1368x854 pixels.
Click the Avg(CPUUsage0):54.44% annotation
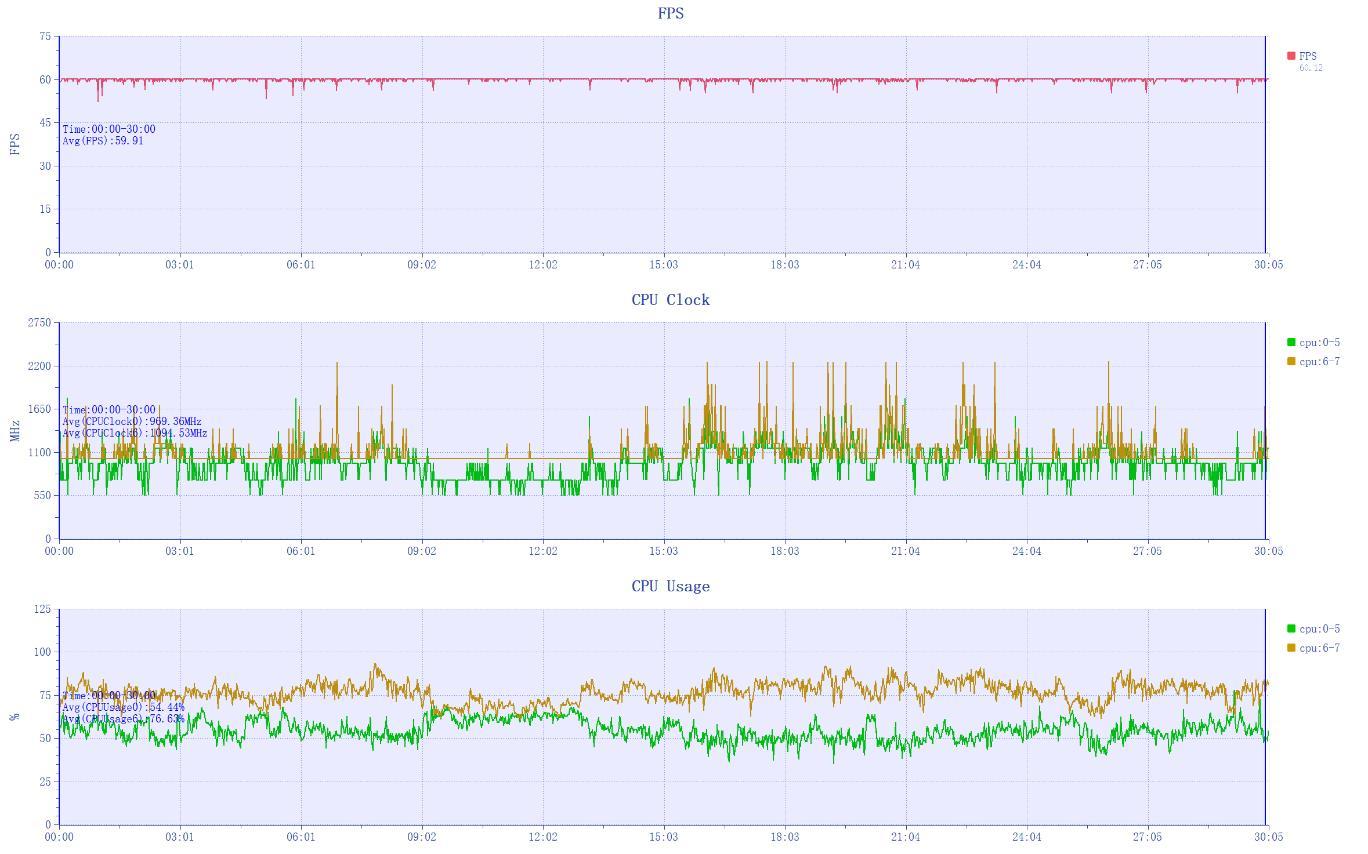pos(123,707)
